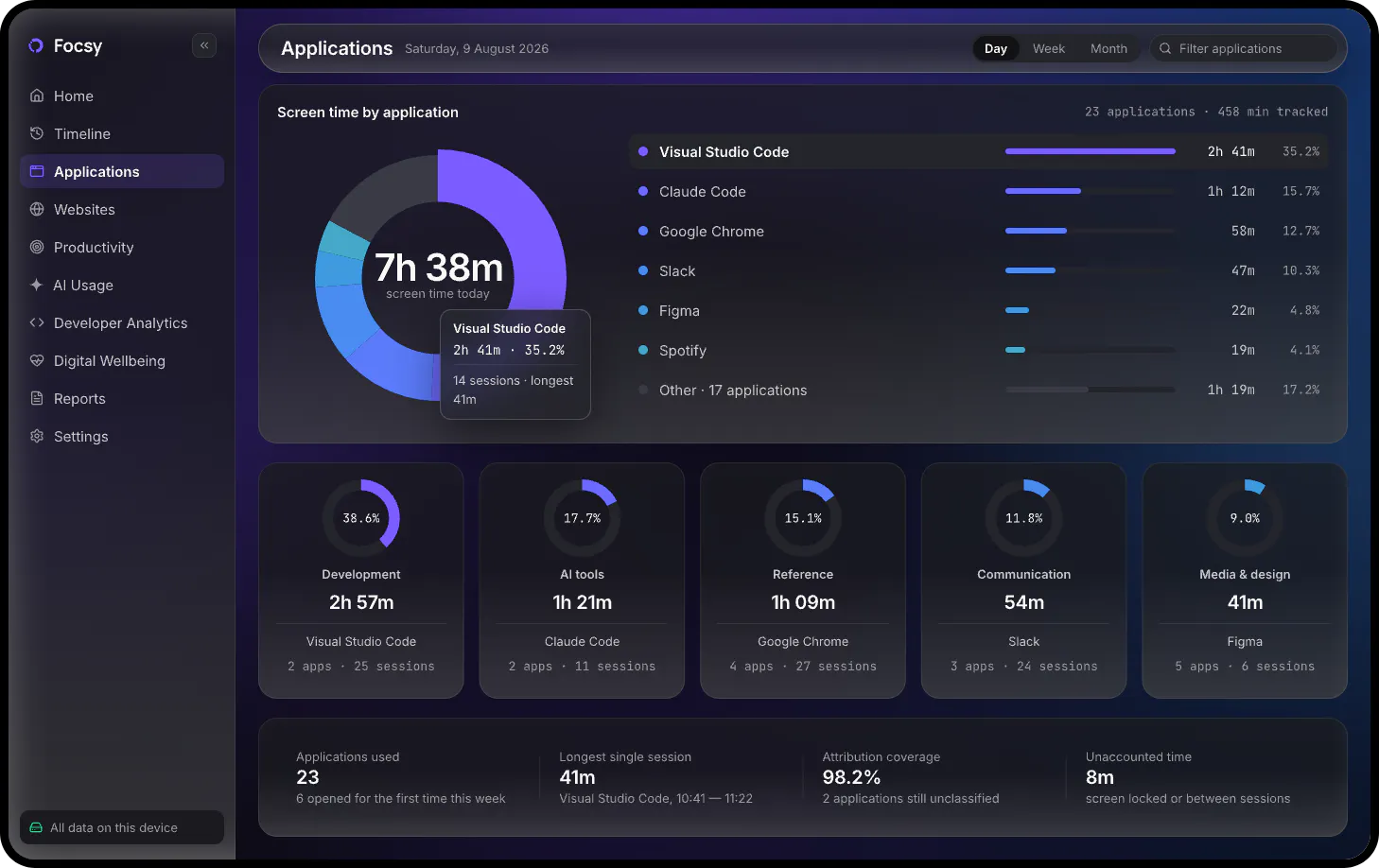Click the Screen time by application heading
The height and width of the screenshot is (868, 1379).
pos(368,112)
